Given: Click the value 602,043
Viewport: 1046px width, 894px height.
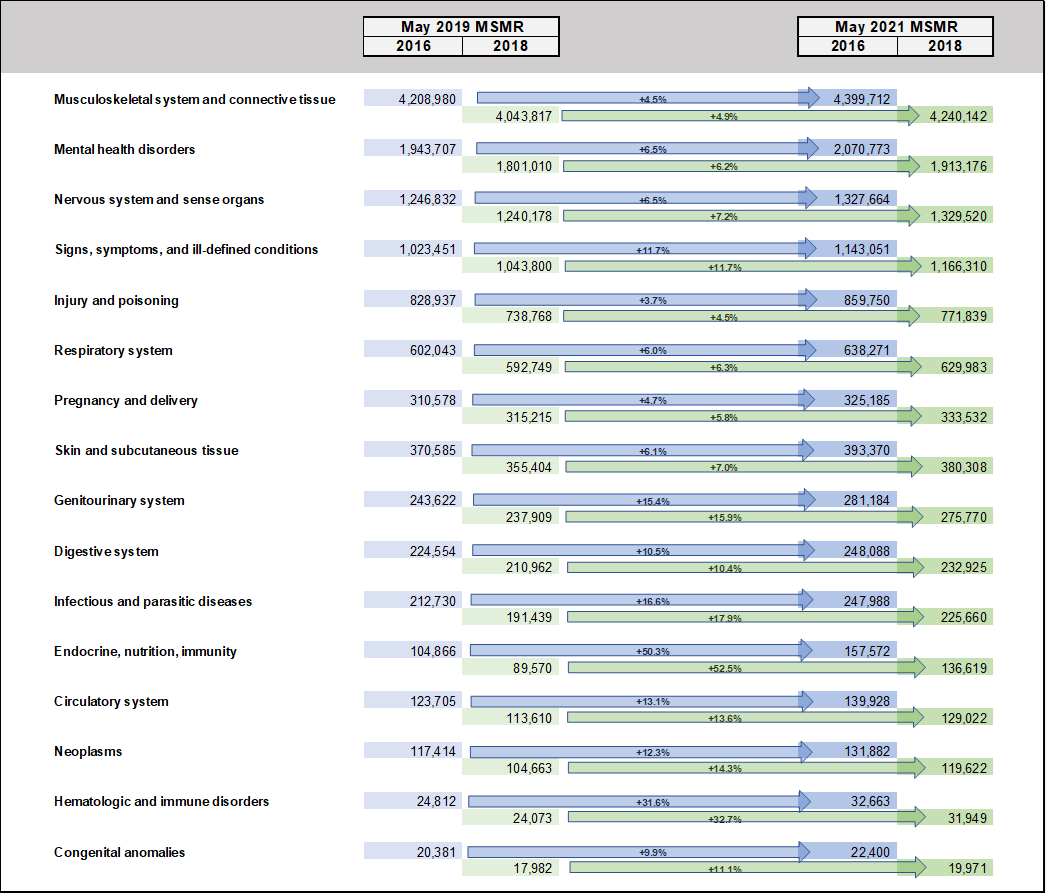Looking at the screenshot, I should (x=433, y=350).
